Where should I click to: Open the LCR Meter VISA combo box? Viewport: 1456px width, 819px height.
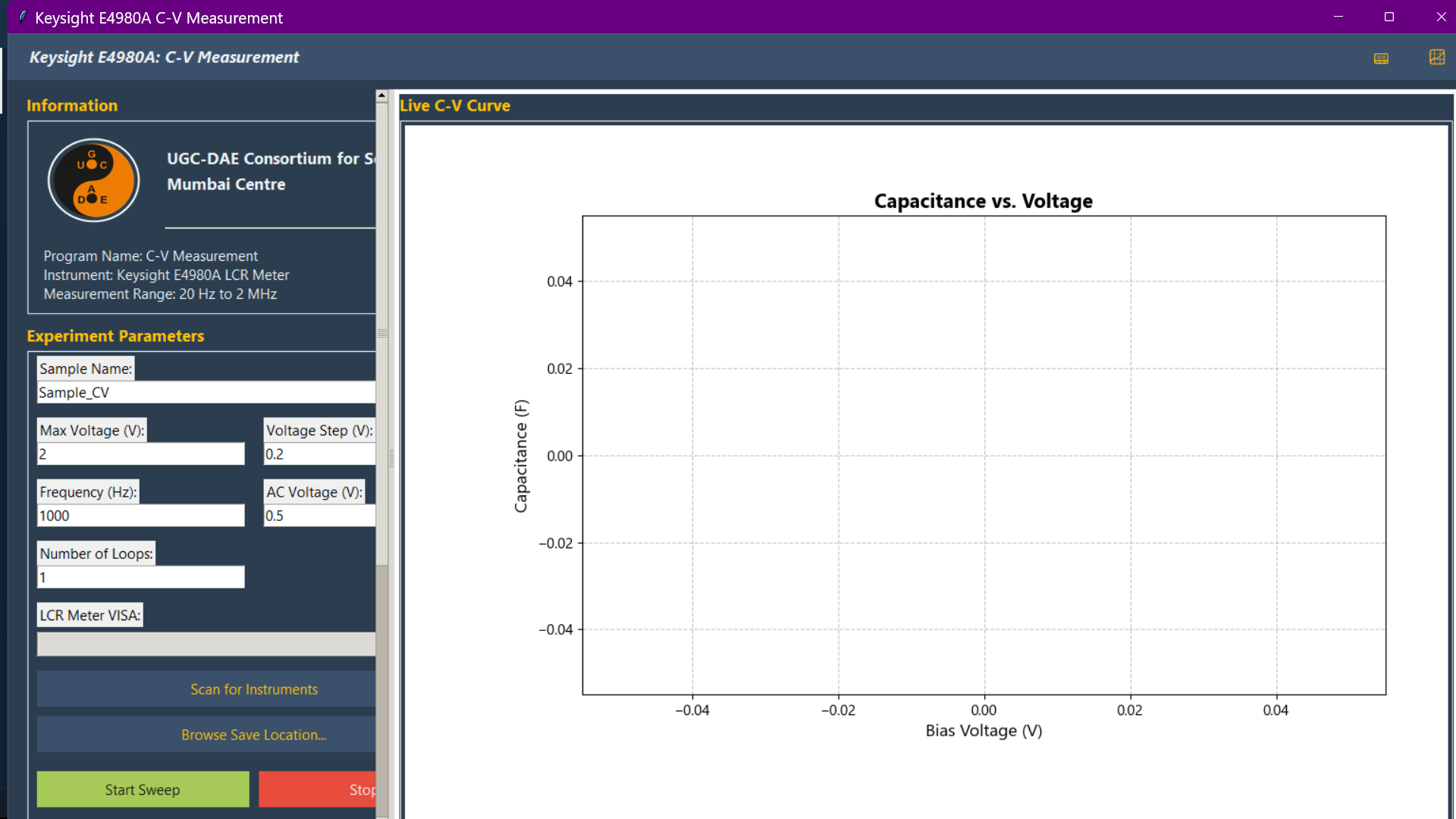click(x=206, y=644)
